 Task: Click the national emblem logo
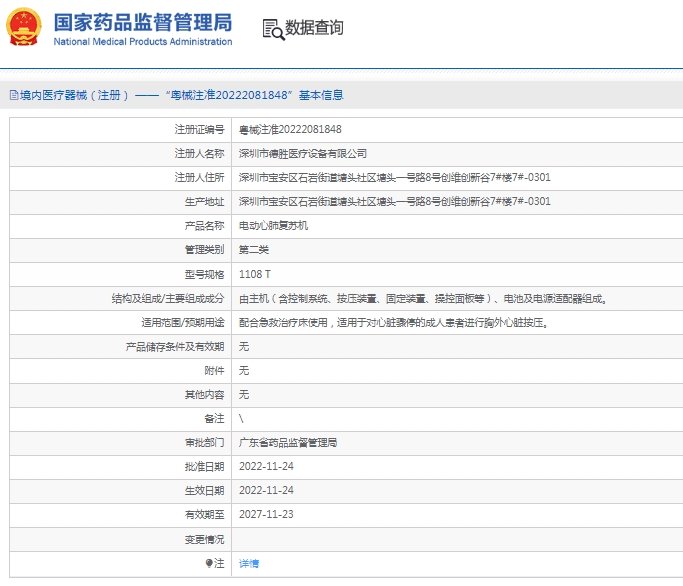point(24,27)
